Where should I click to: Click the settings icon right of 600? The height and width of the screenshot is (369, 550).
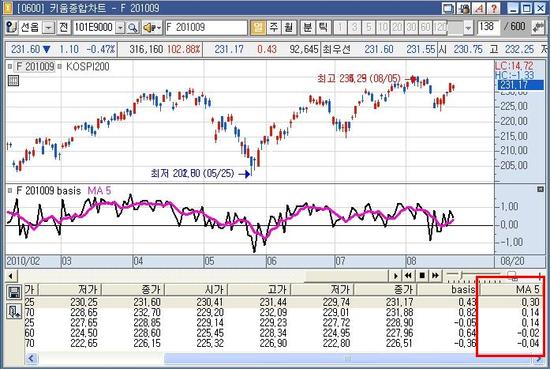coord(538,27)
